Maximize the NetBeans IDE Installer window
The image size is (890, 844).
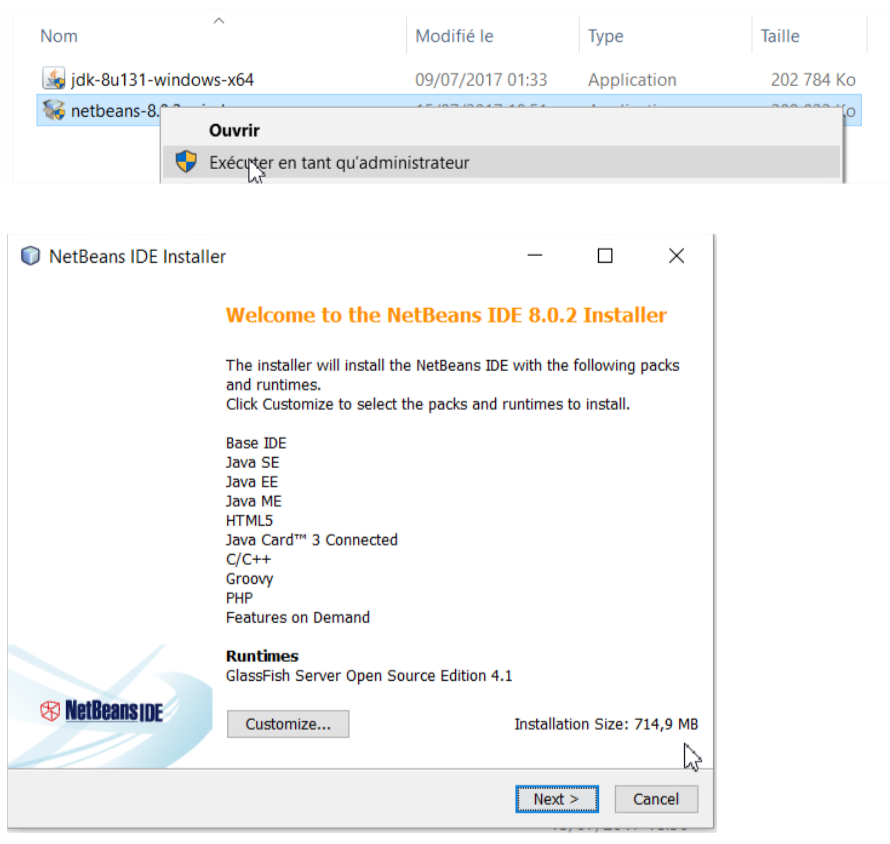pyautogui.click(x=605, y=256)
